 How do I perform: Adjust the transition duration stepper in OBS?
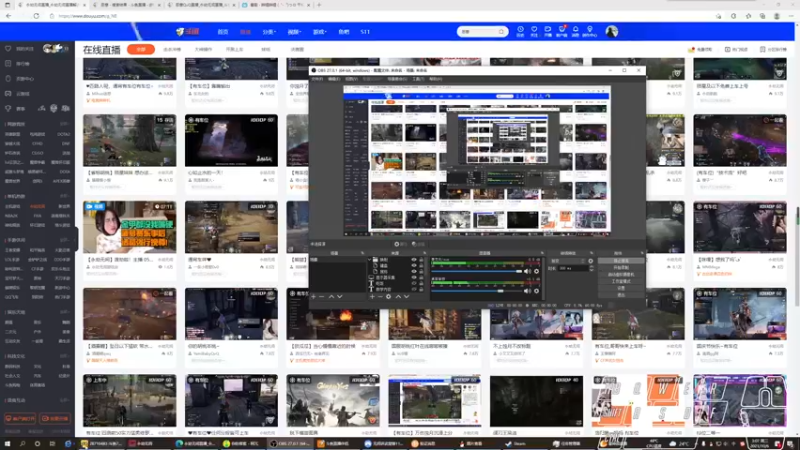coord(592,268)
